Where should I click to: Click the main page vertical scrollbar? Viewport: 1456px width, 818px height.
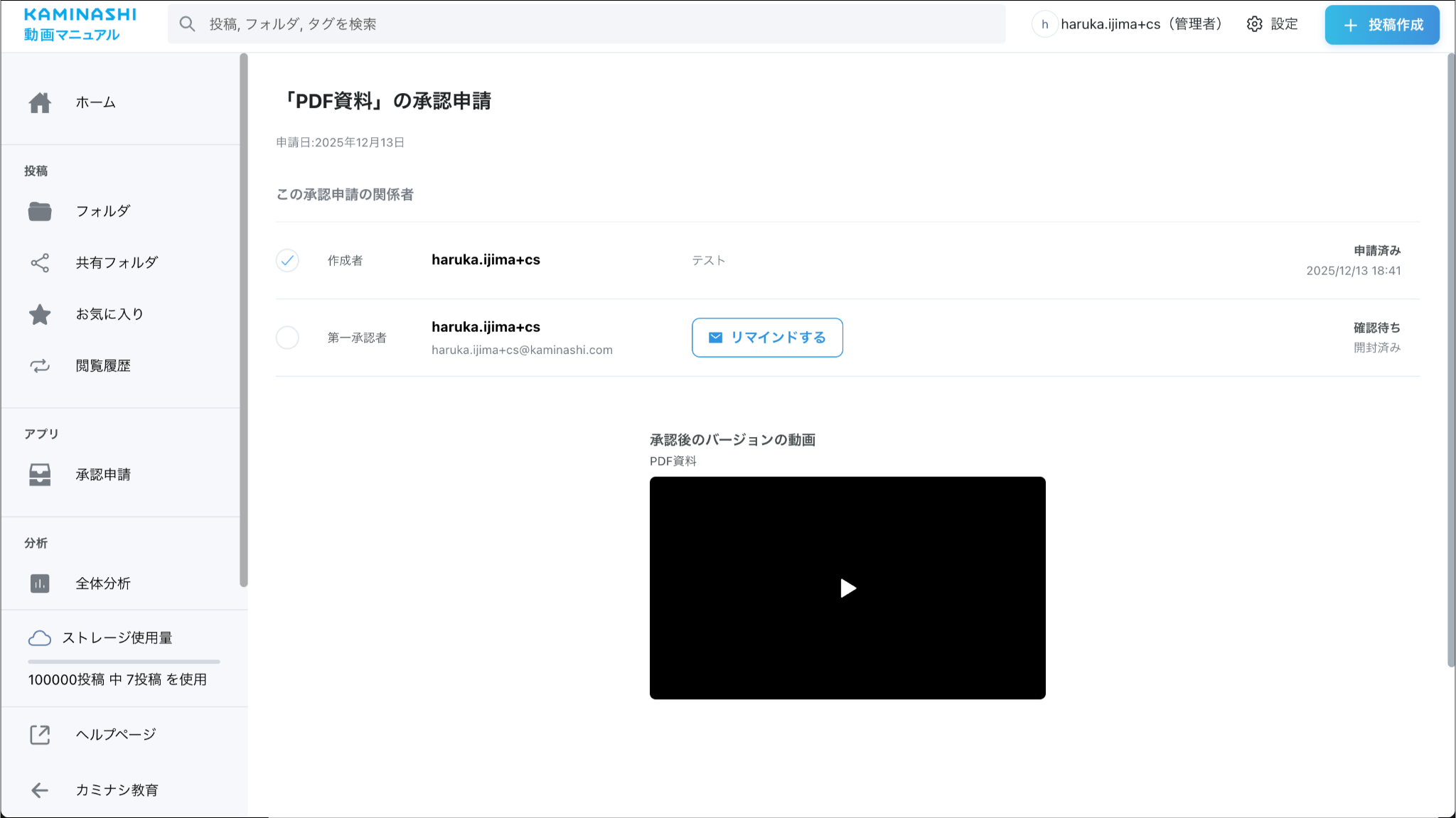point(1451,360)
